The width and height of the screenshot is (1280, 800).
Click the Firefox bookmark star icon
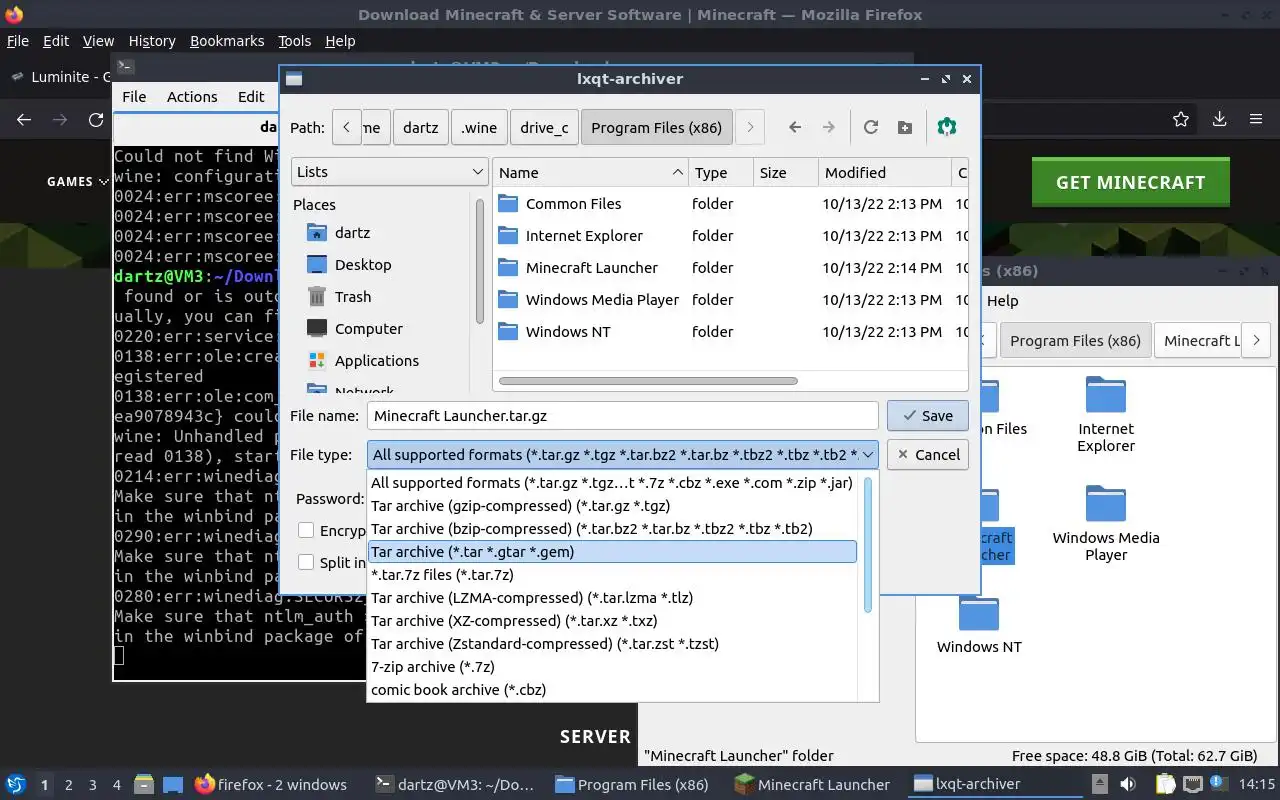click(x=1181, y=119)
